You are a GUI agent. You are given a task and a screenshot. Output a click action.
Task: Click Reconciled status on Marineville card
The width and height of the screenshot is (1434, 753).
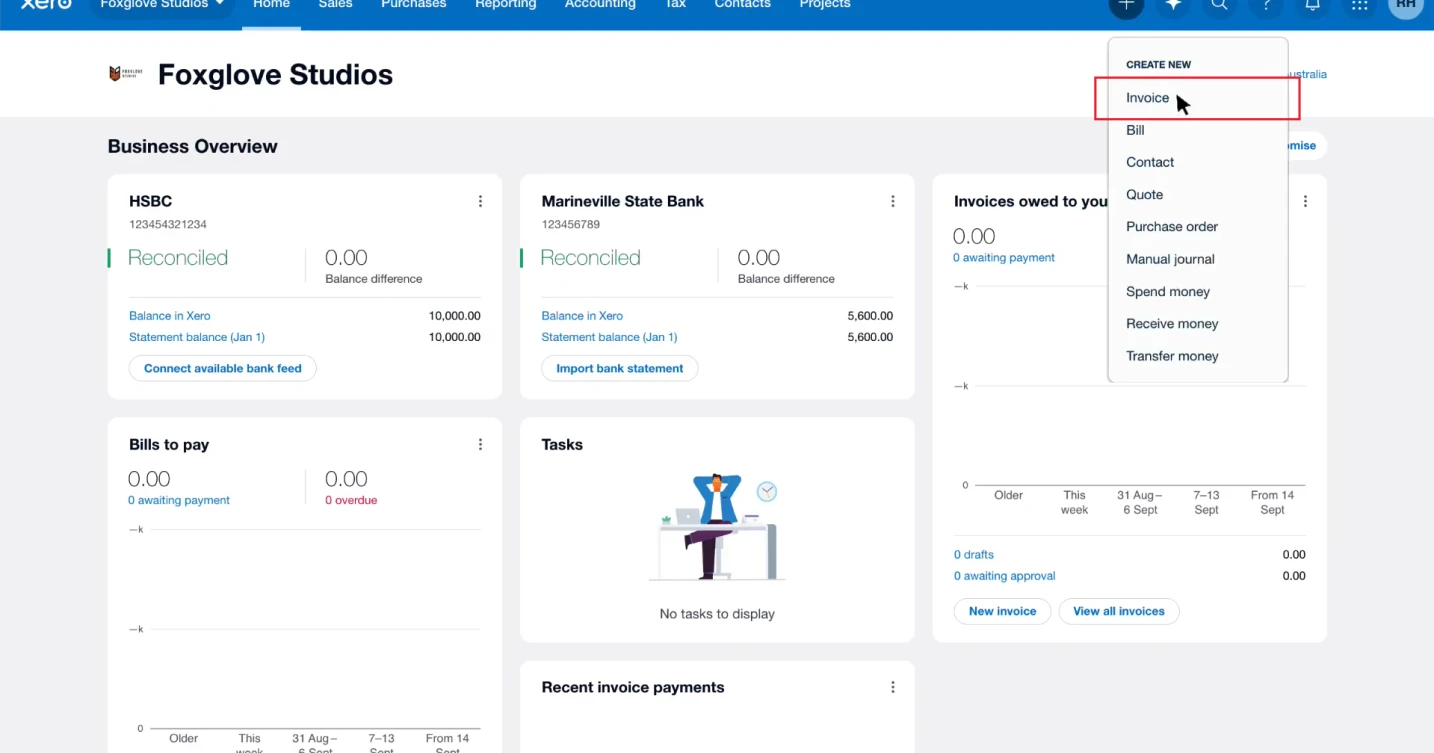point(590,258)
